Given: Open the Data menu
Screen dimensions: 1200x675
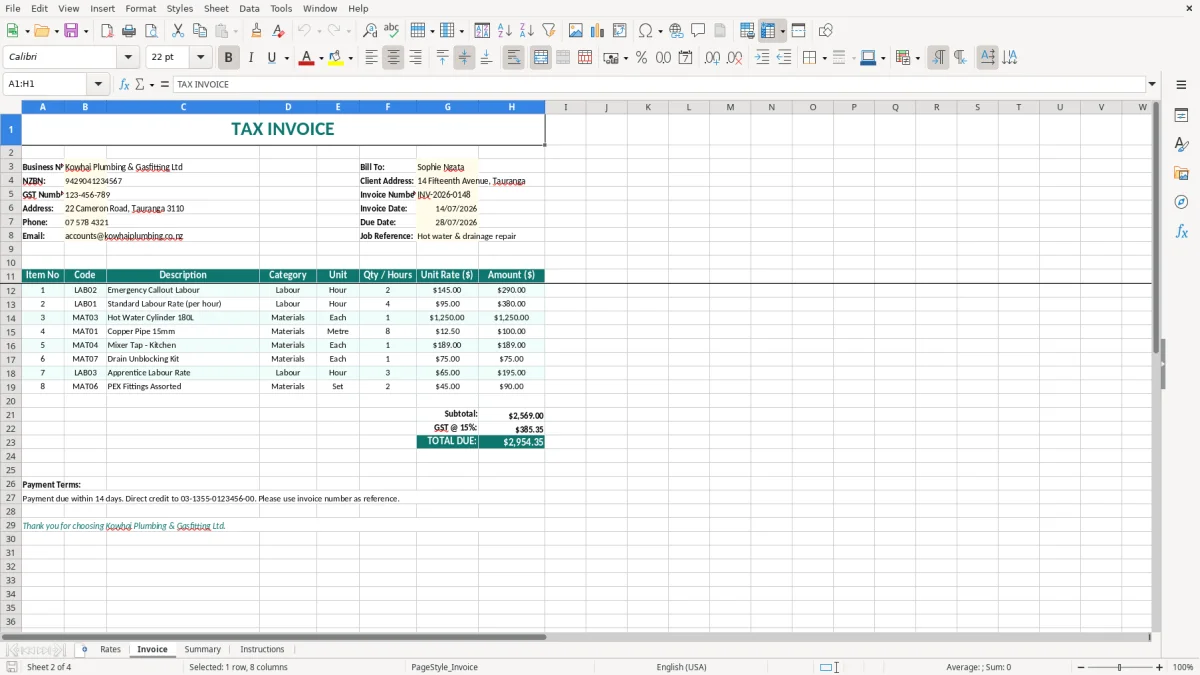Looking at the screenshot, I should (x=249, y=8).
